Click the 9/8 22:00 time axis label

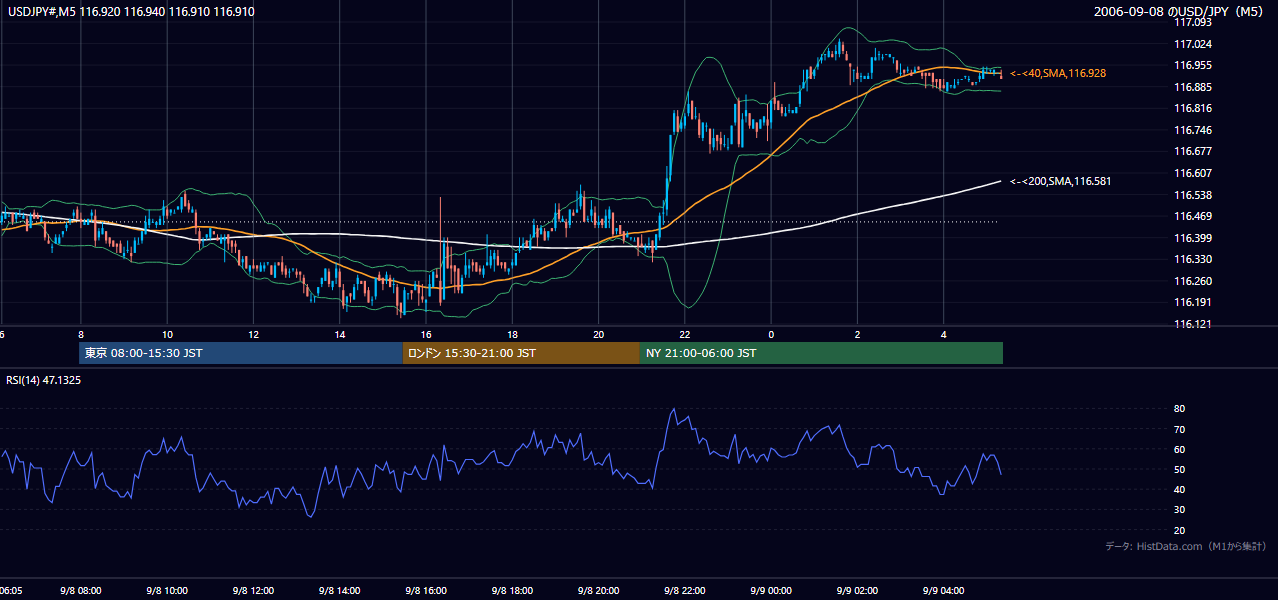685,590
